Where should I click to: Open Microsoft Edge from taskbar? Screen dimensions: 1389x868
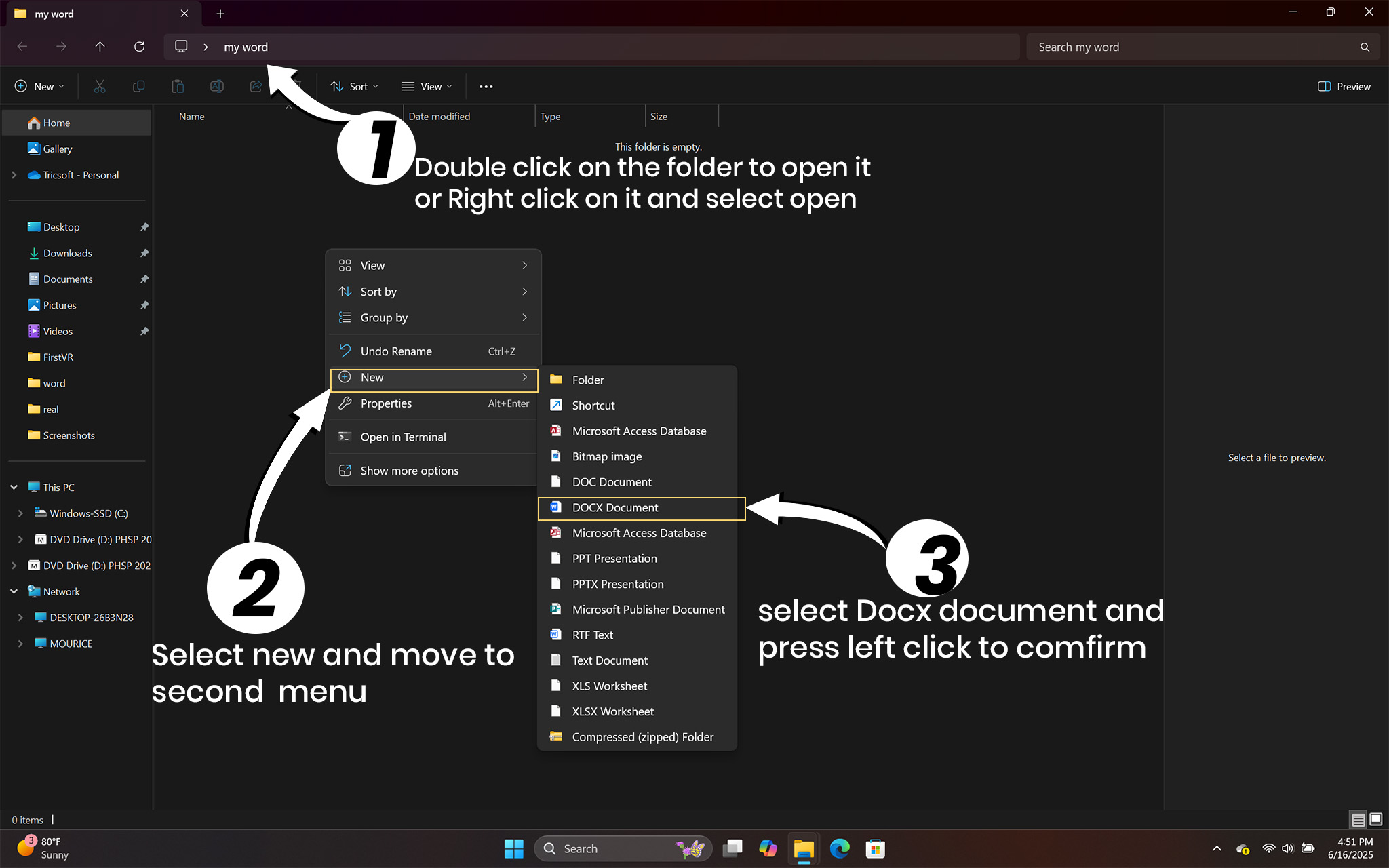840,848
